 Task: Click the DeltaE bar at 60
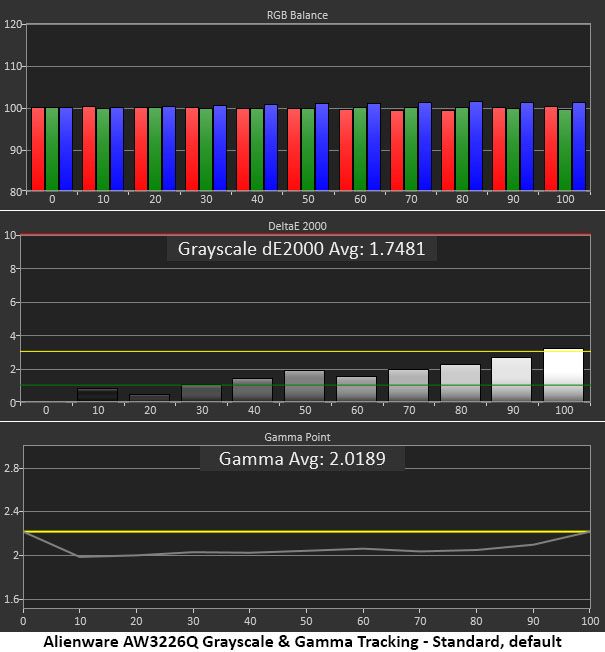[x=356, y=389]
